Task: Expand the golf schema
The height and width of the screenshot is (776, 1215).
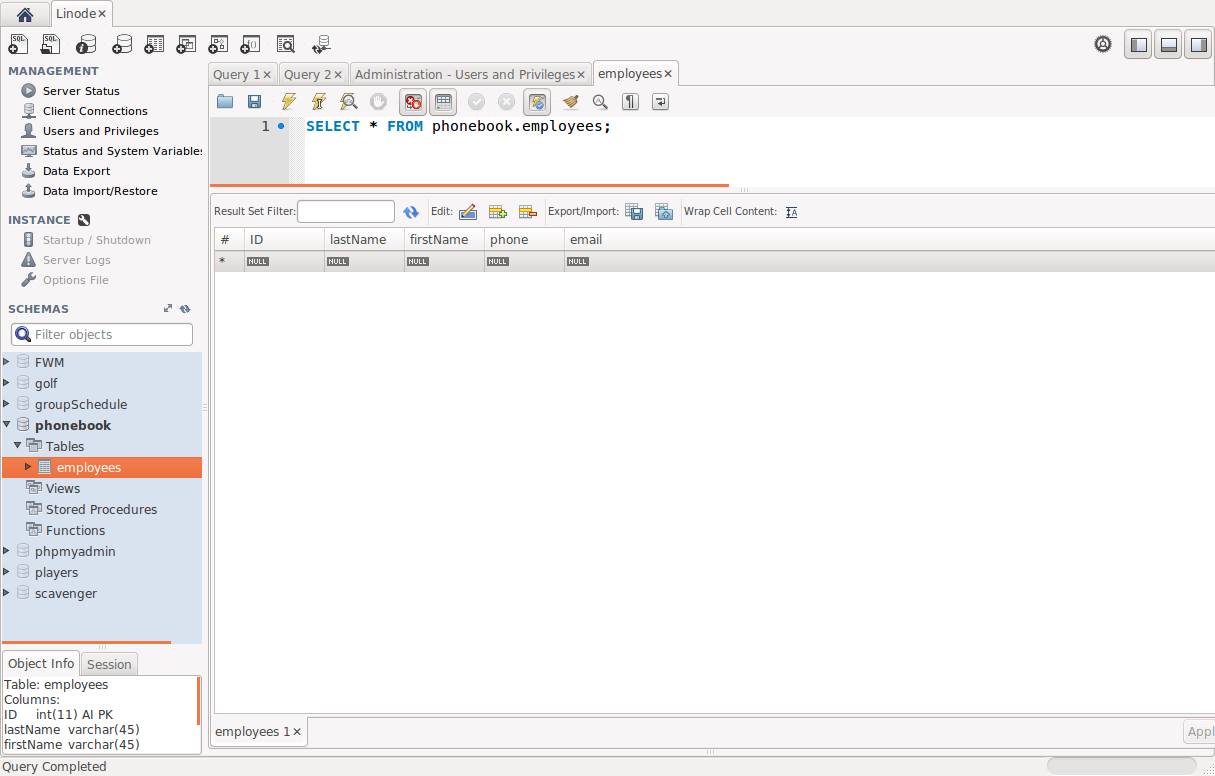Action: coord(7,383)
